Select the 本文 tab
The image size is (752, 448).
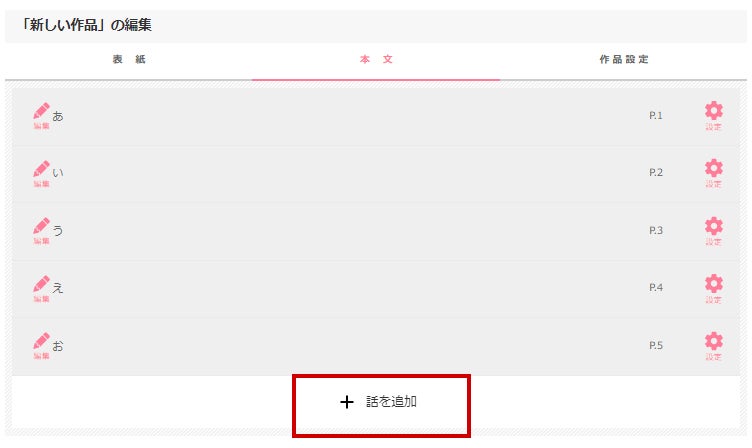[376, 59]
